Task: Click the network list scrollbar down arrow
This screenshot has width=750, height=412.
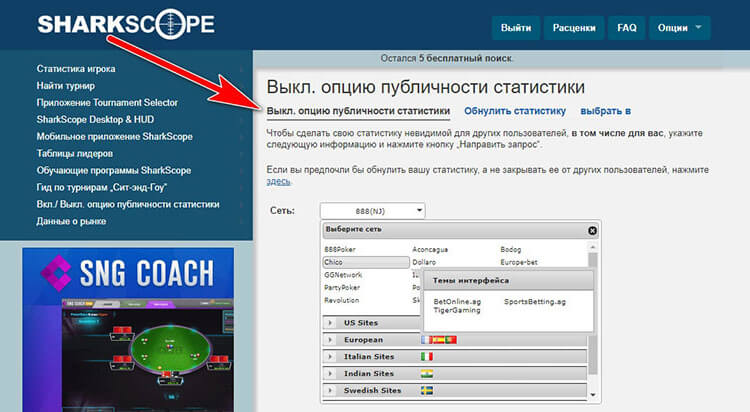Action: click(593, 395)
